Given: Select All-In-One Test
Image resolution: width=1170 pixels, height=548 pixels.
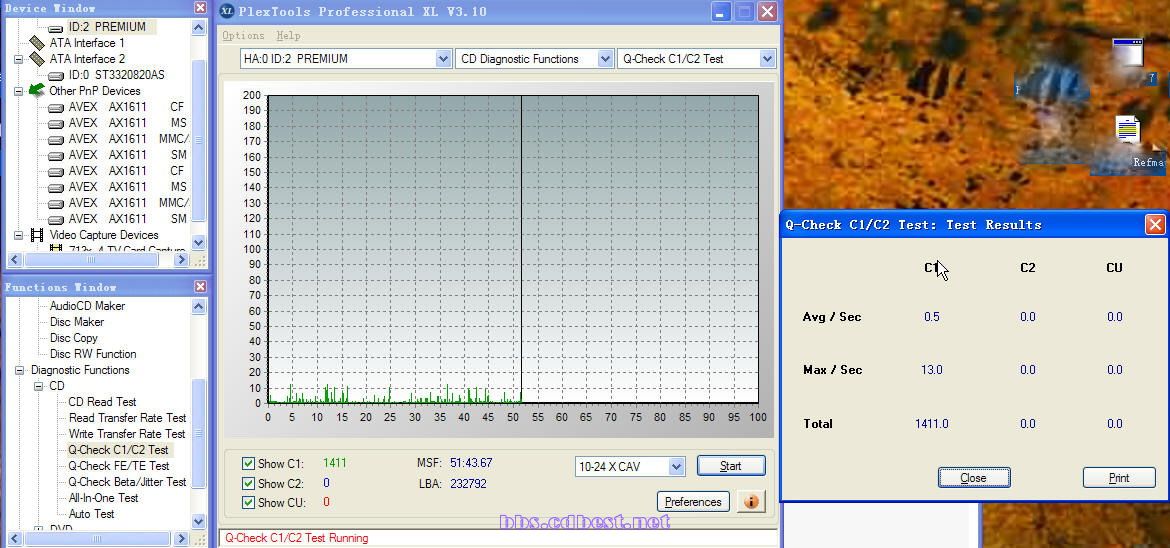Looking at the screenshot, I should [104, 498].
